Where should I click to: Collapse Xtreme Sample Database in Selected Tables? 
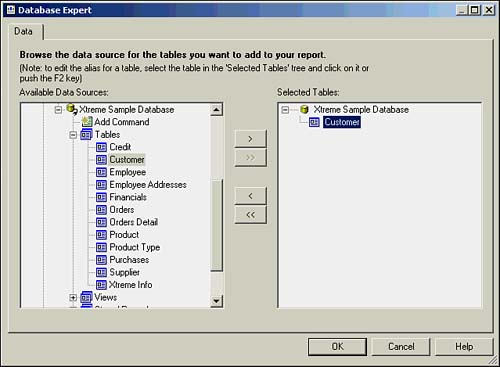[285, 109]
